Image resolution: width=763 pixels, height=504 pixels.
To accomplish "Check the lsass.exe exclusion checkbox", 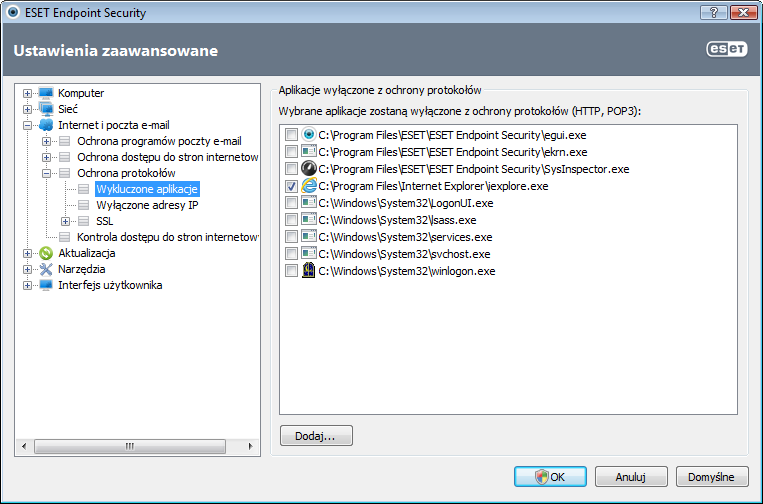I will (x=291, y=220).
